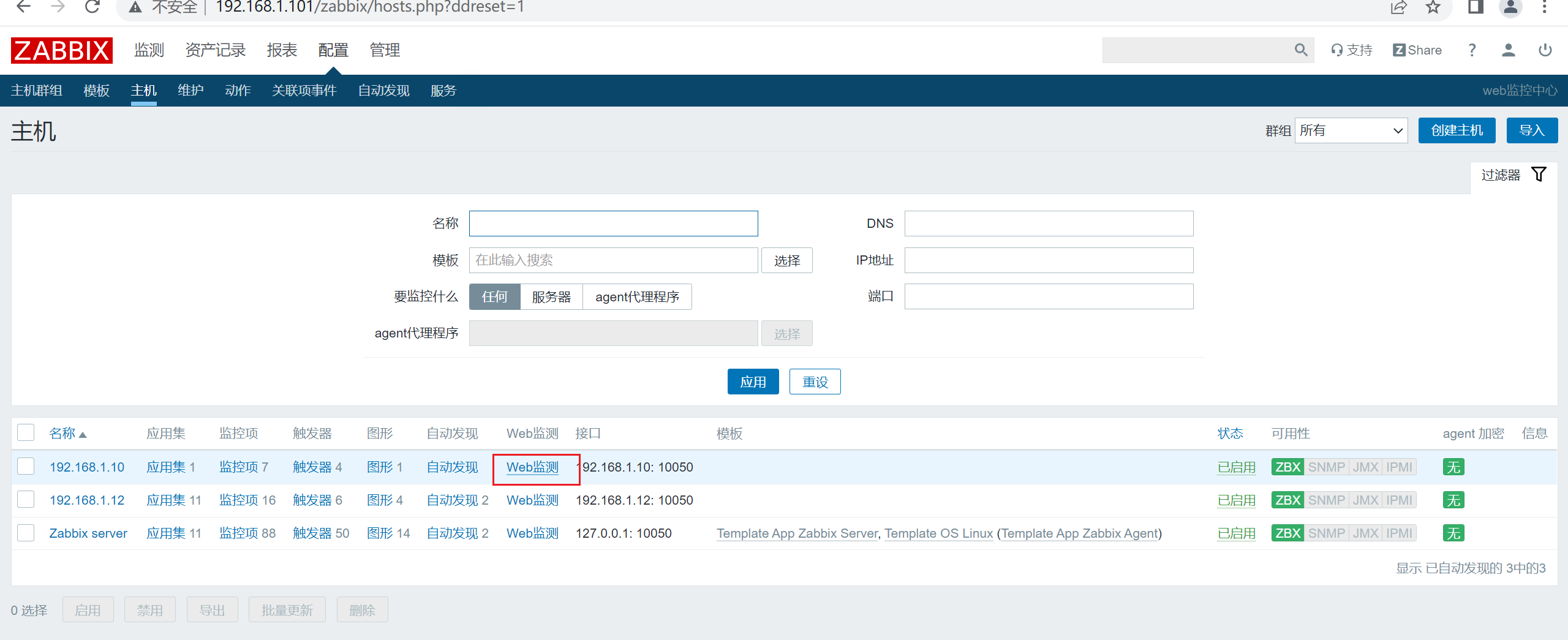Open 资产记录 main menu
This screenshot has width=1568, height=640.
pos(216,50)
